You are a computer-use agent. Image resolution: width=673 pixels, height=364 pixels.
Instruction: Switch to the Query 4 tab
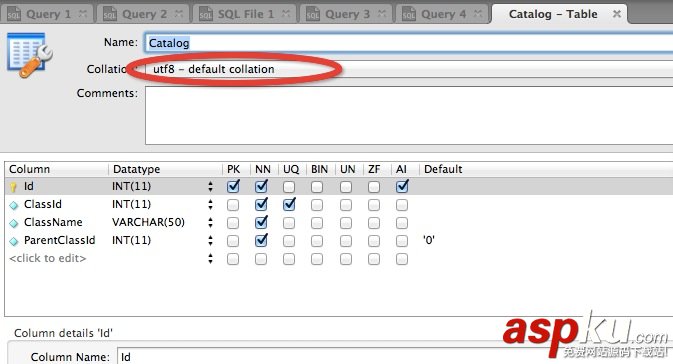[442, 14]
